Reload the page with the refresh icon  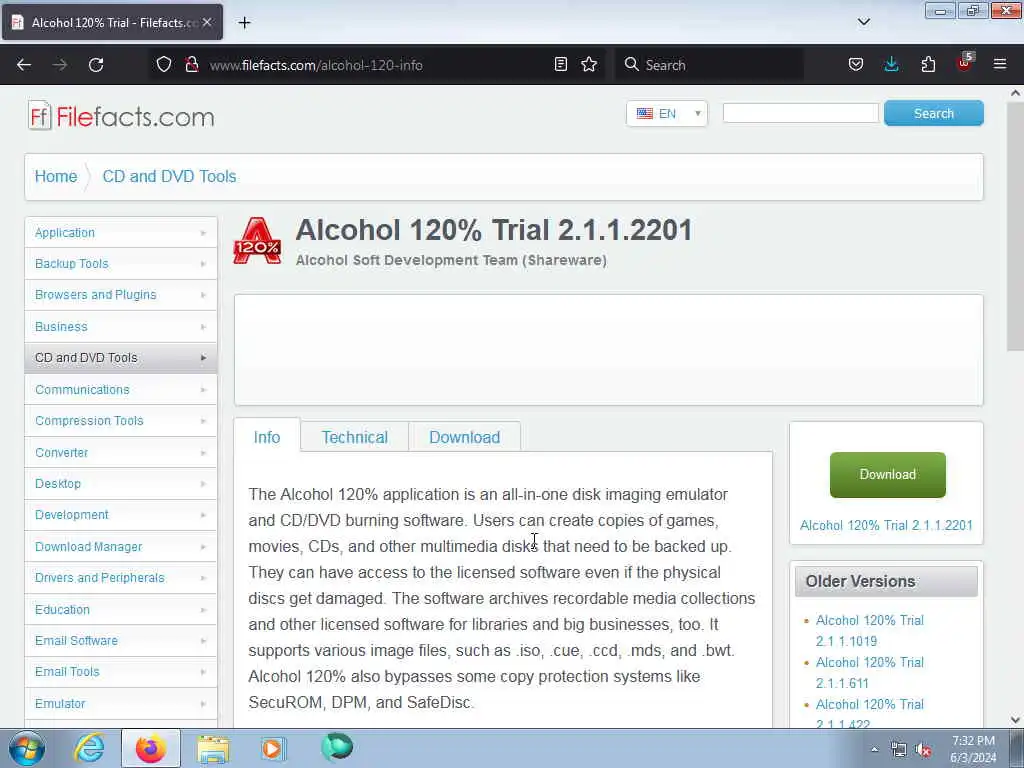96,65
